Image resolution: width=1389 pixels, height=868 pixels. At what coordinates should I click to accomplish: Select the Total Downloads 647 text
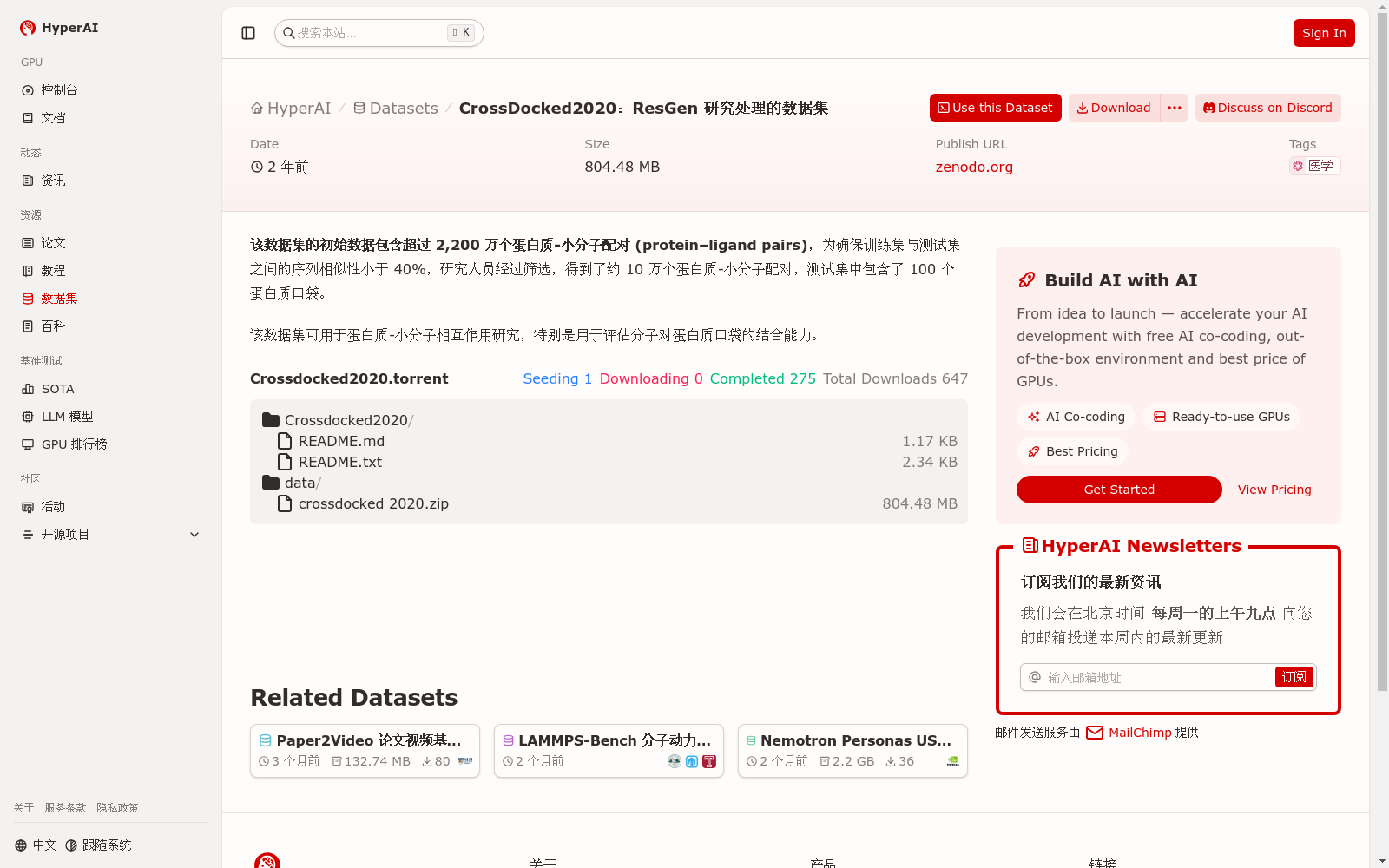895,378
